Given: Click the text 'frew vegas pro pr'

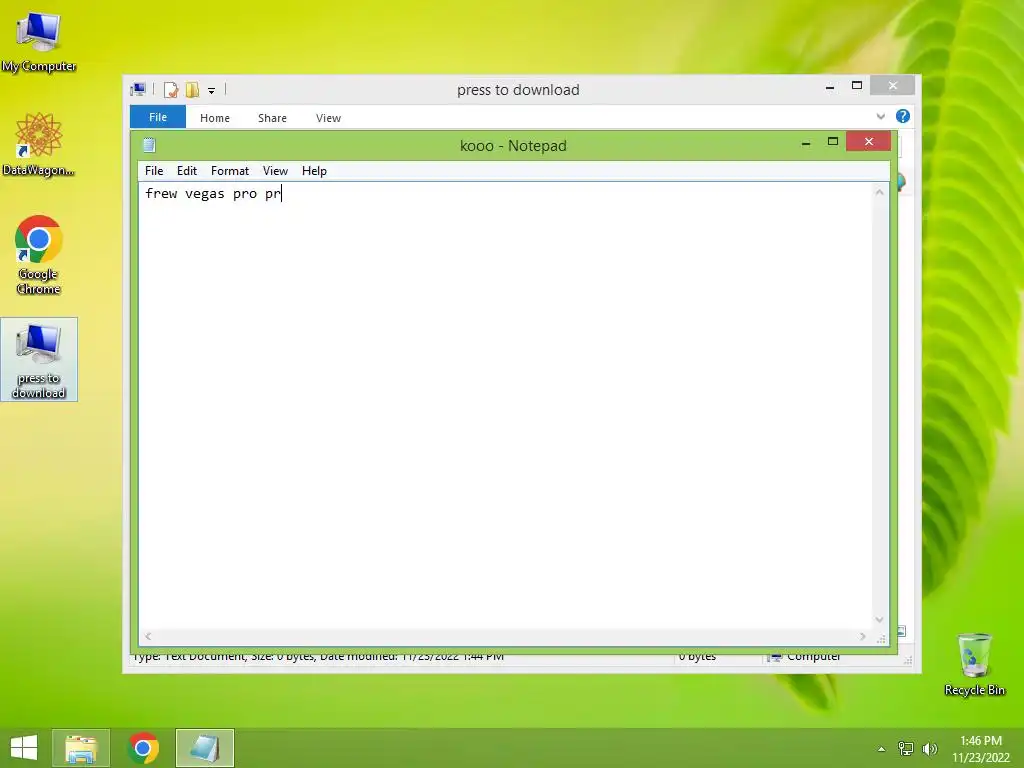Looking at the screenshot, I should 213,194.
